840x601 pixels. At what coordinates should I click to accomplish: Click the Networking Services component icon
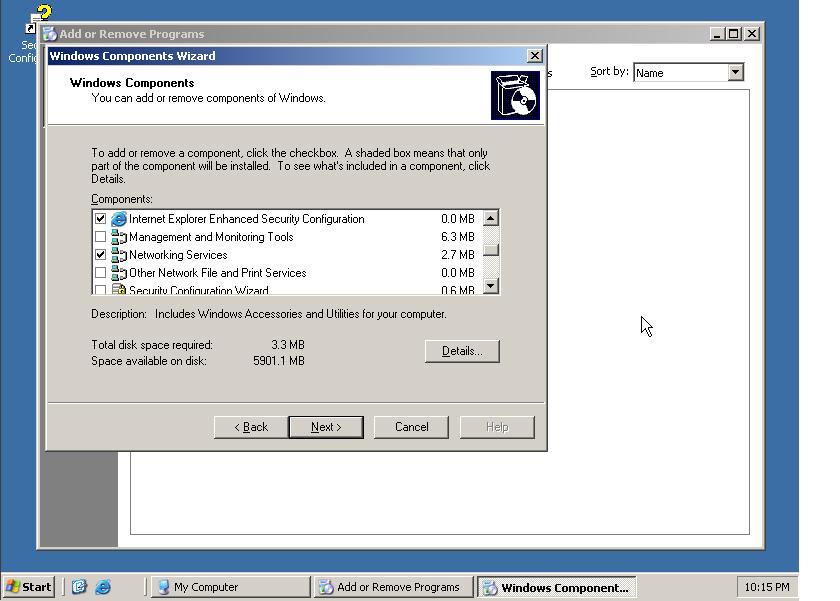coord(119,254)
